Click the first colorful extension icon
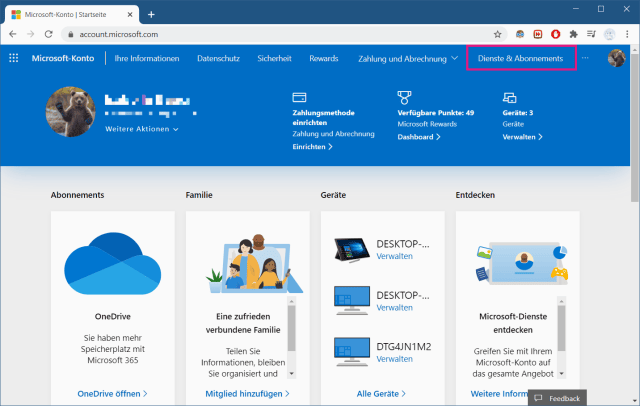The image size is (640, 406). click(520, 34)
